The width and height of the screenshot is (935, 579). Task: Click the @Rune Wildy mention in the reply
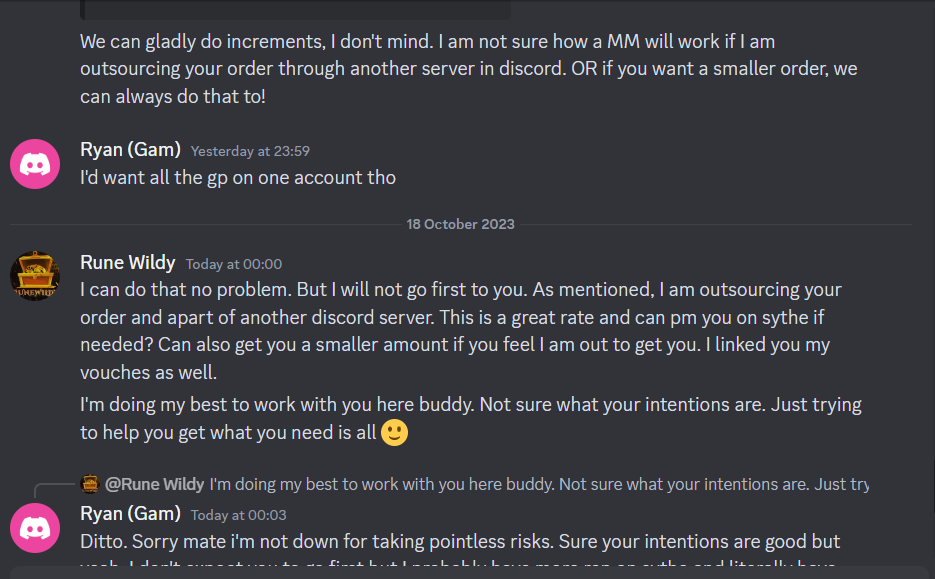(154, 485)
